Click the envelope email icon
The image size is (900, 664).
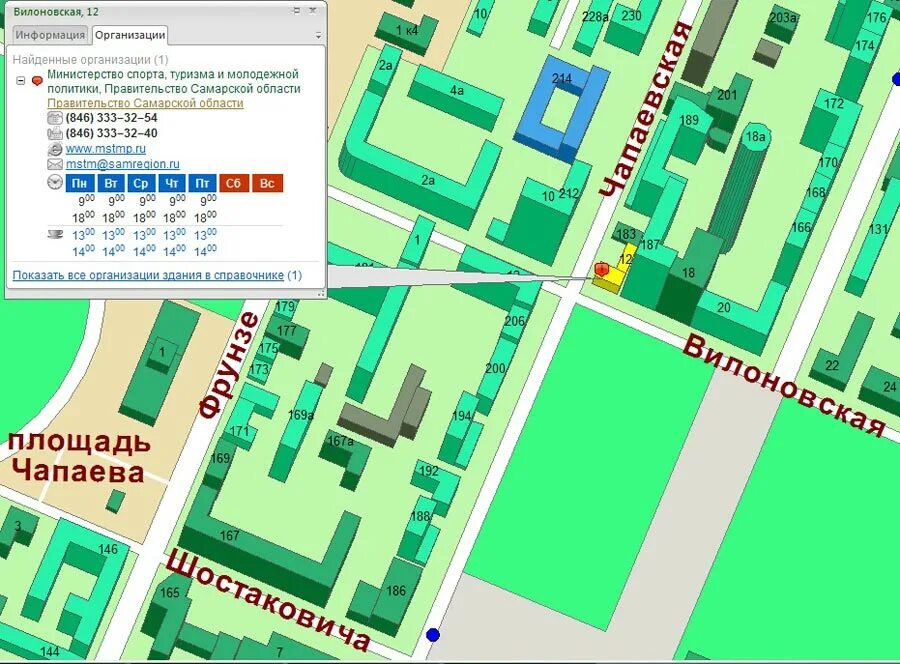[55, 165]
